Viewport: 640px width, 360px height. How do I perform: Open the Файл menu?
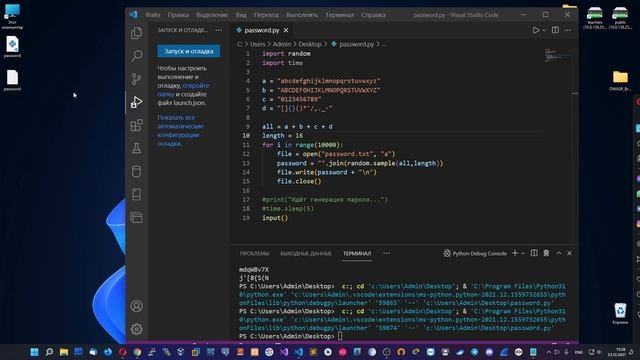pos(153,15)
